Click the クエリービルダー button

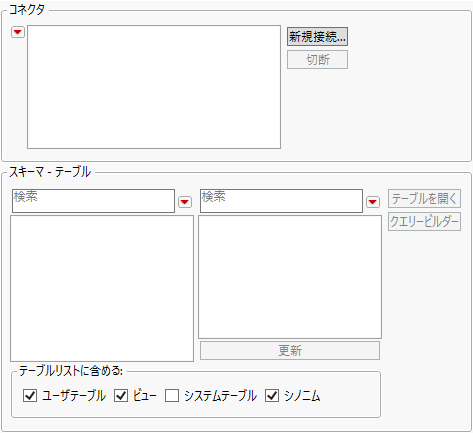coord(424,222)
